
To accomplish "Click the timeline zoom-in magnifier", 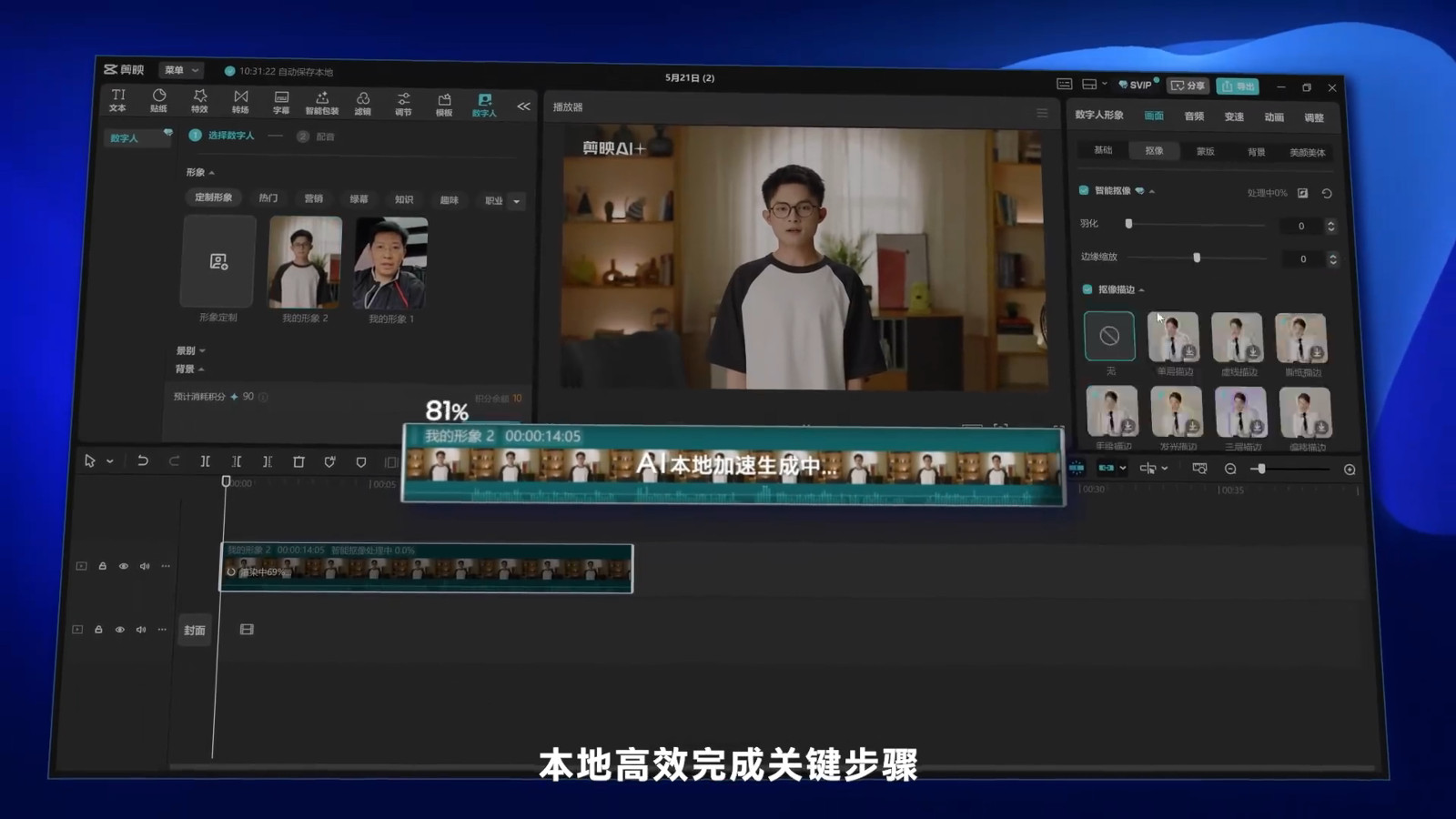I will pos(1350,470).
